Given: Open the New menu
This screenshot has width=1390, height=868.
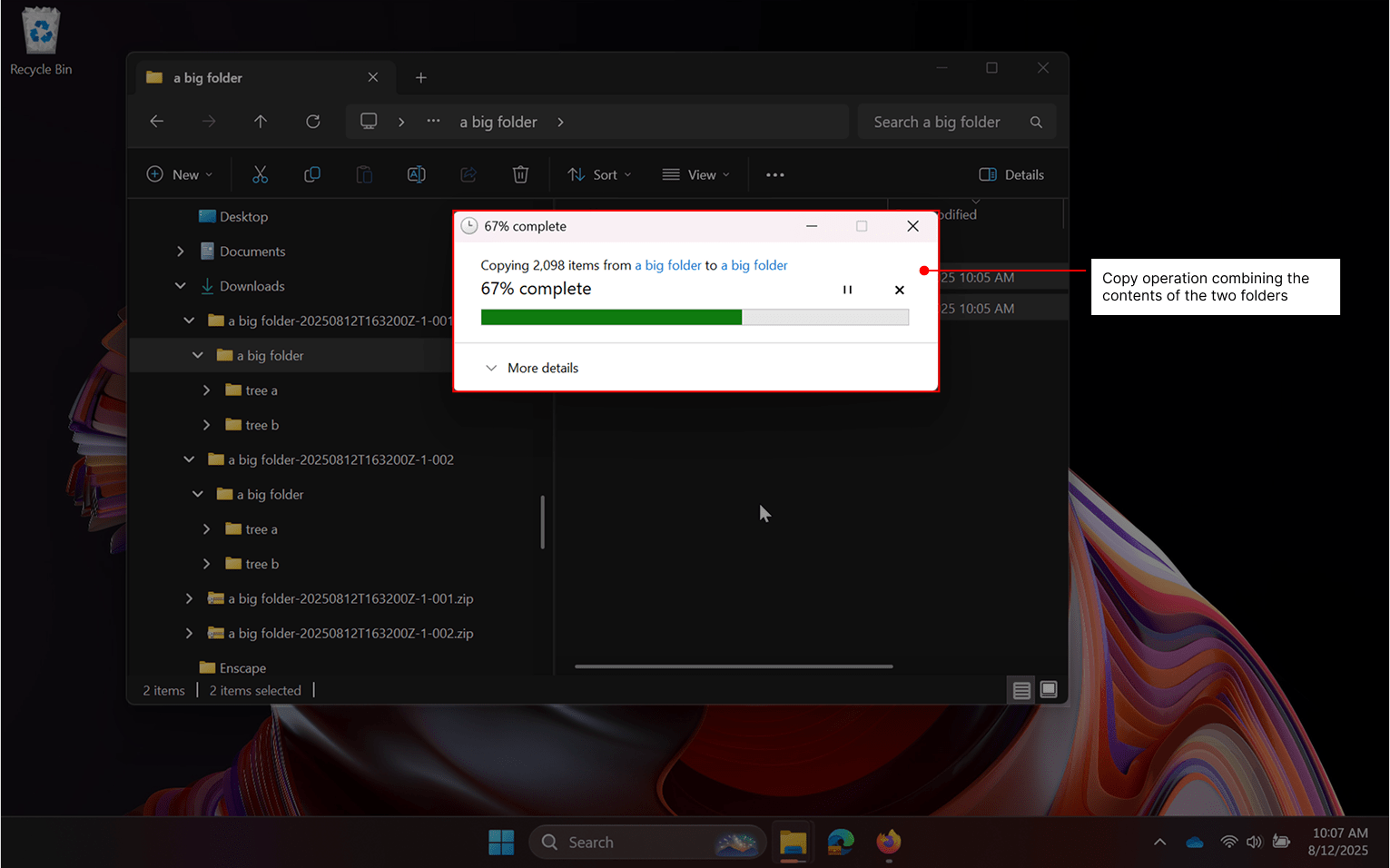Looking at the screenshot, I should tap(179, 173).
